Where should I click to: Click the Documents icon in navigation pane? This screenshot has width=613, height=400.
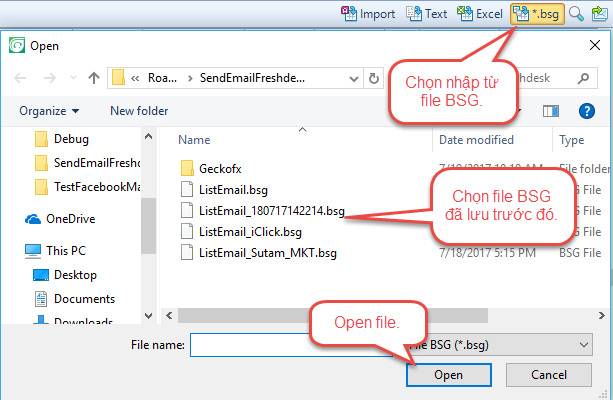click(x=41, y=299)
